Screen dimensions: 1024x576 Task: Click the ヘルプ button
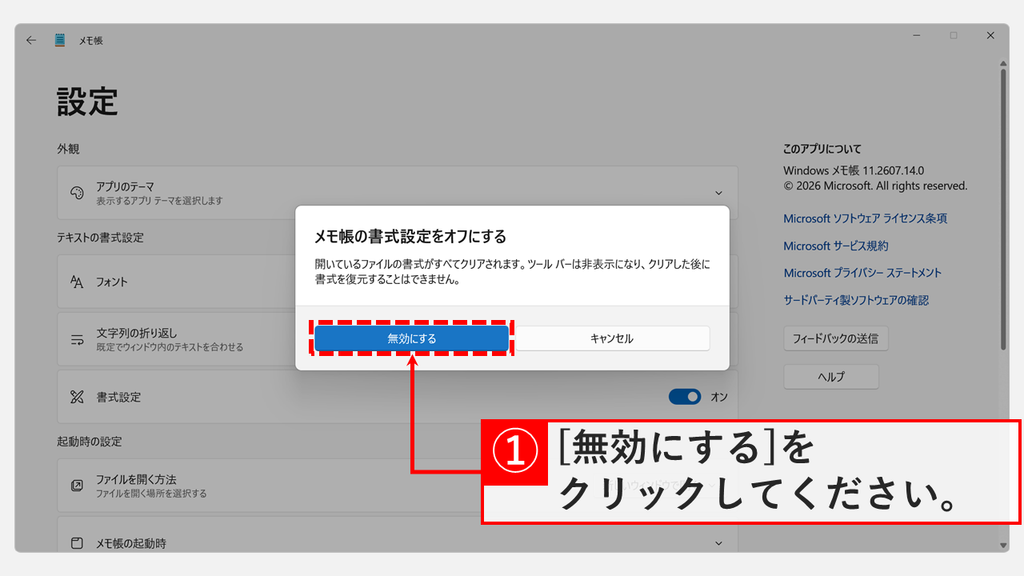tap(831, 377)
